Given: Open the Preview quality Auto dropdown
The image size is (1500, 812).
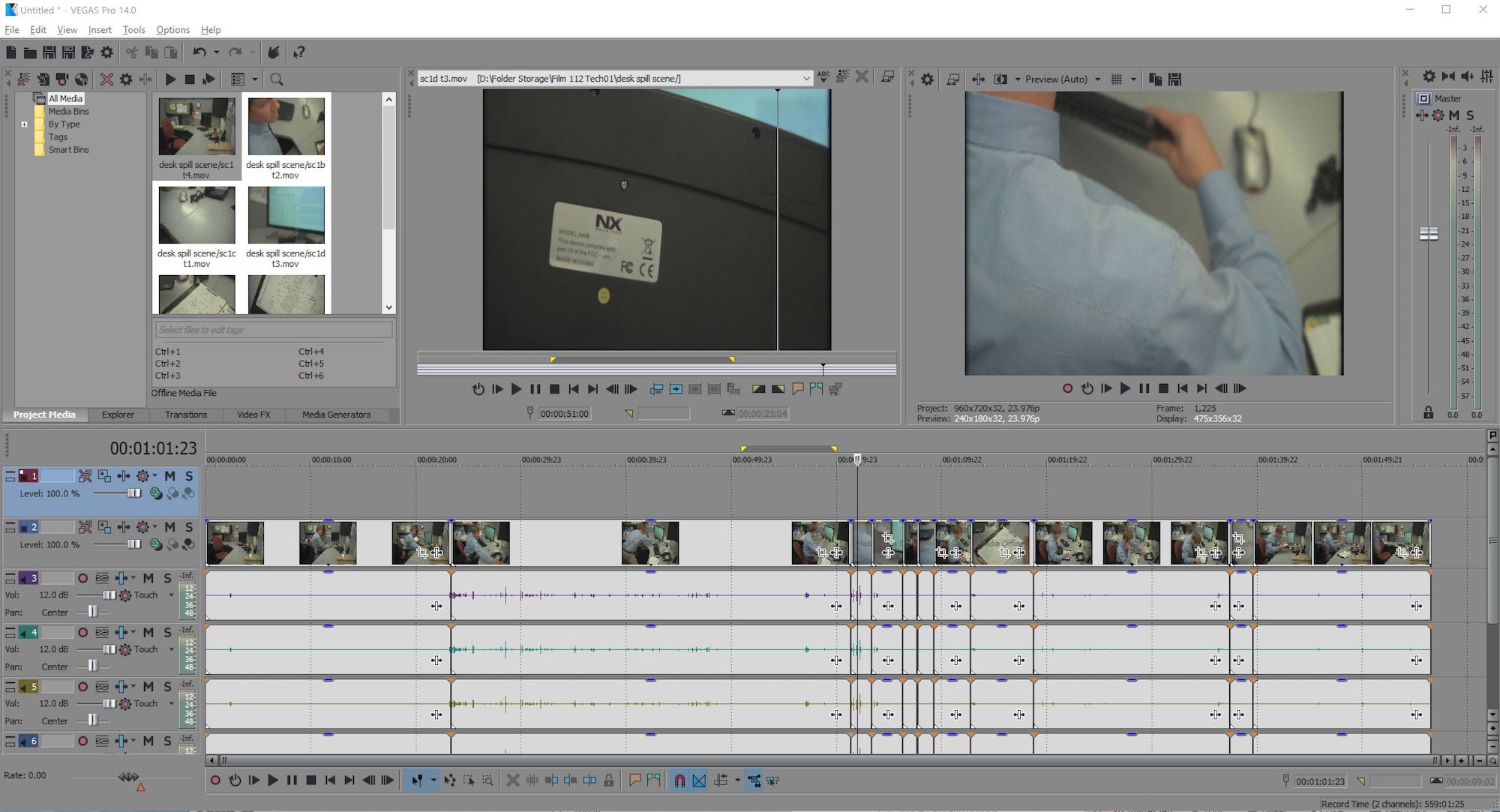Looking at the screenshot, I should pyautogui.click(x=1100, y=79).
